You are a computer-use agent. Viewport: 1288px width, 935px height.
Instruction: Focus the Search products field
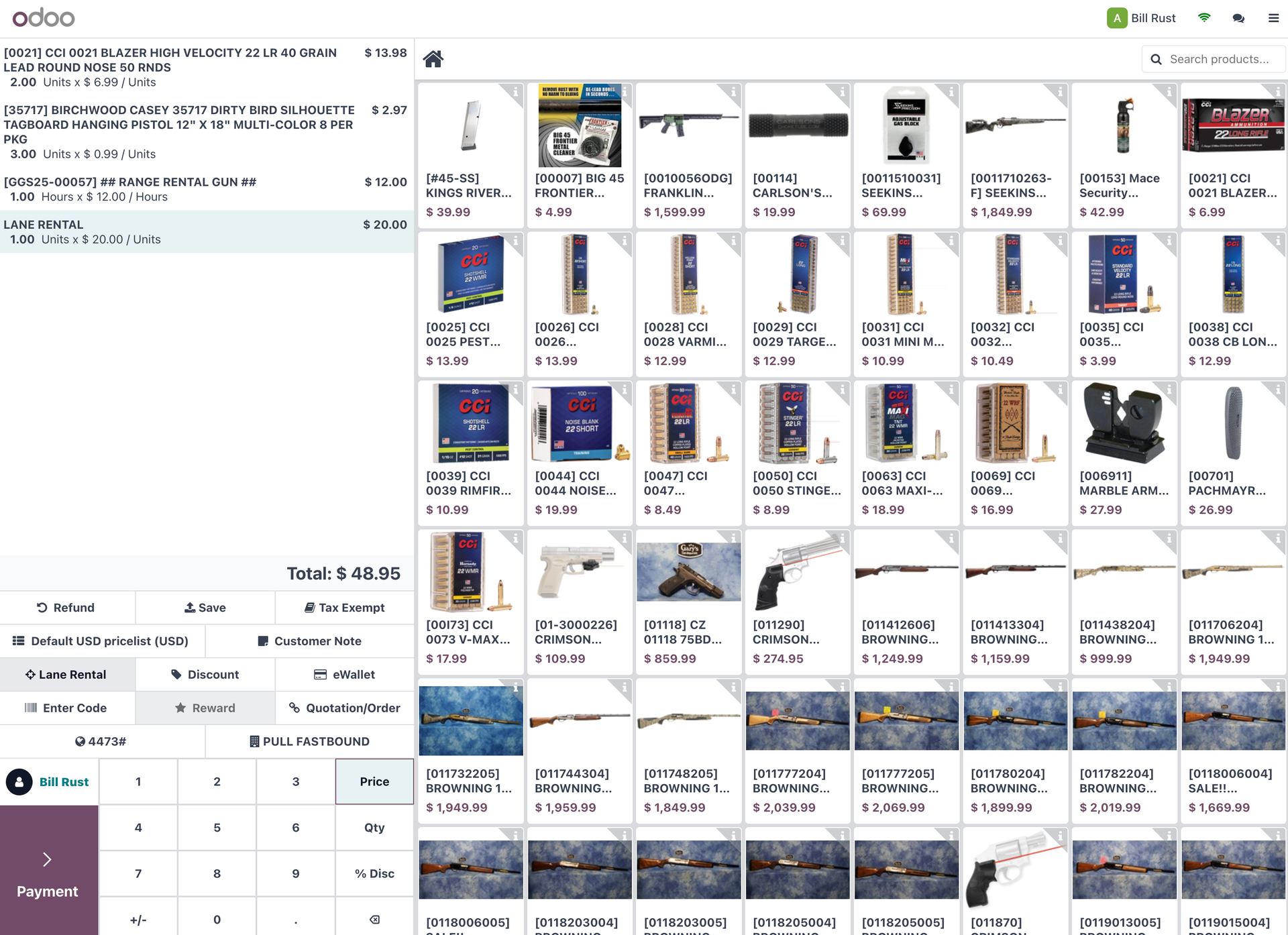[x=1214, y=59]
